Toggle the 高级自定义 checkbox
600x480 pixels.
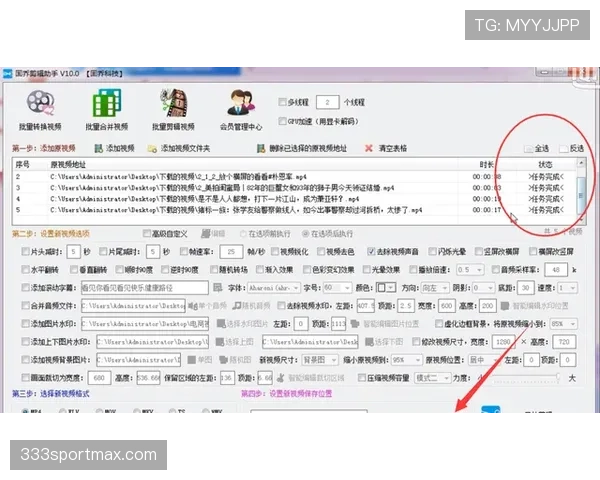tap(147, 233)
